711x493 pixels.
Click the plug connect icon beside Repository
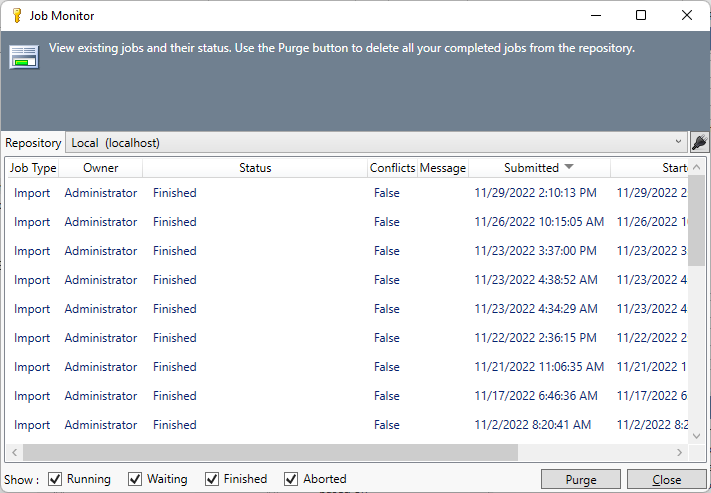tap(699, 143)
